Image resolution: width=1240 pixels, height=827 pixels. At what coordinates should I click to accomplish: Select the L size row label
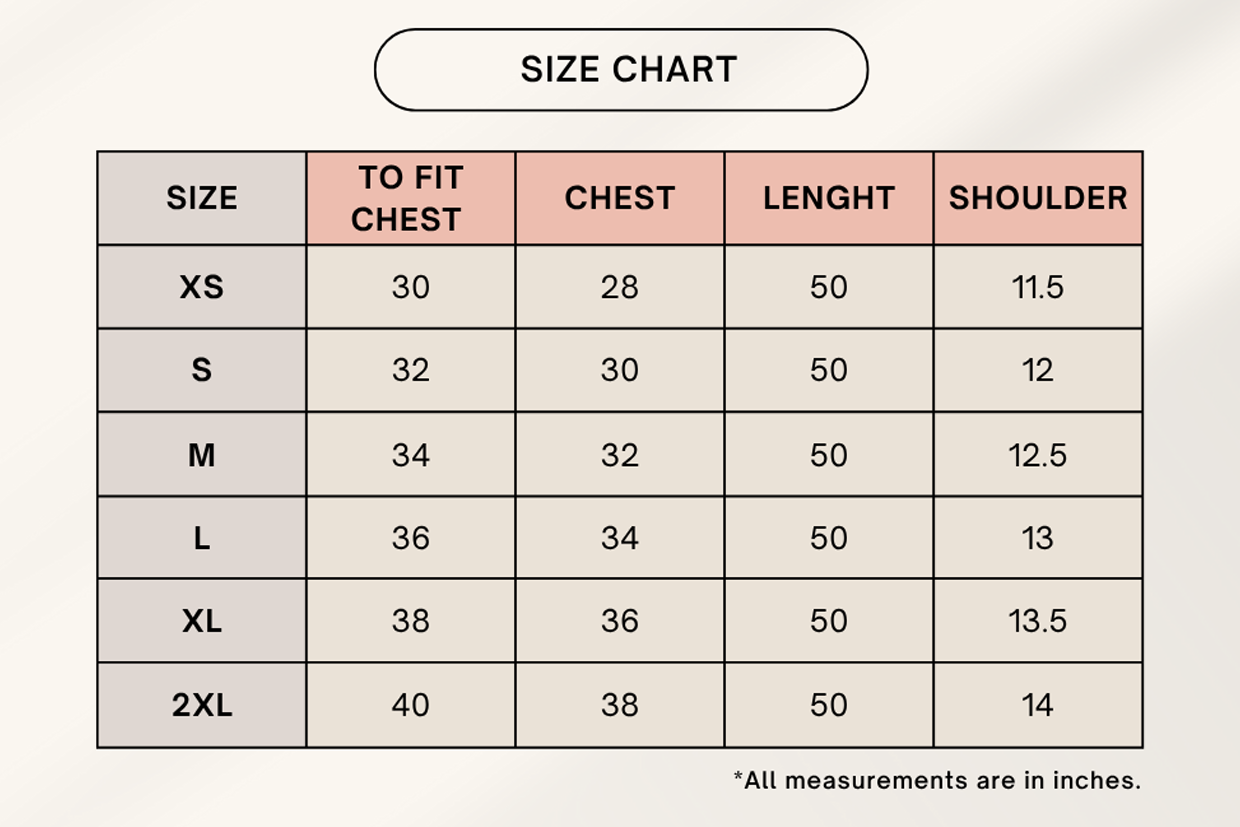202,539
